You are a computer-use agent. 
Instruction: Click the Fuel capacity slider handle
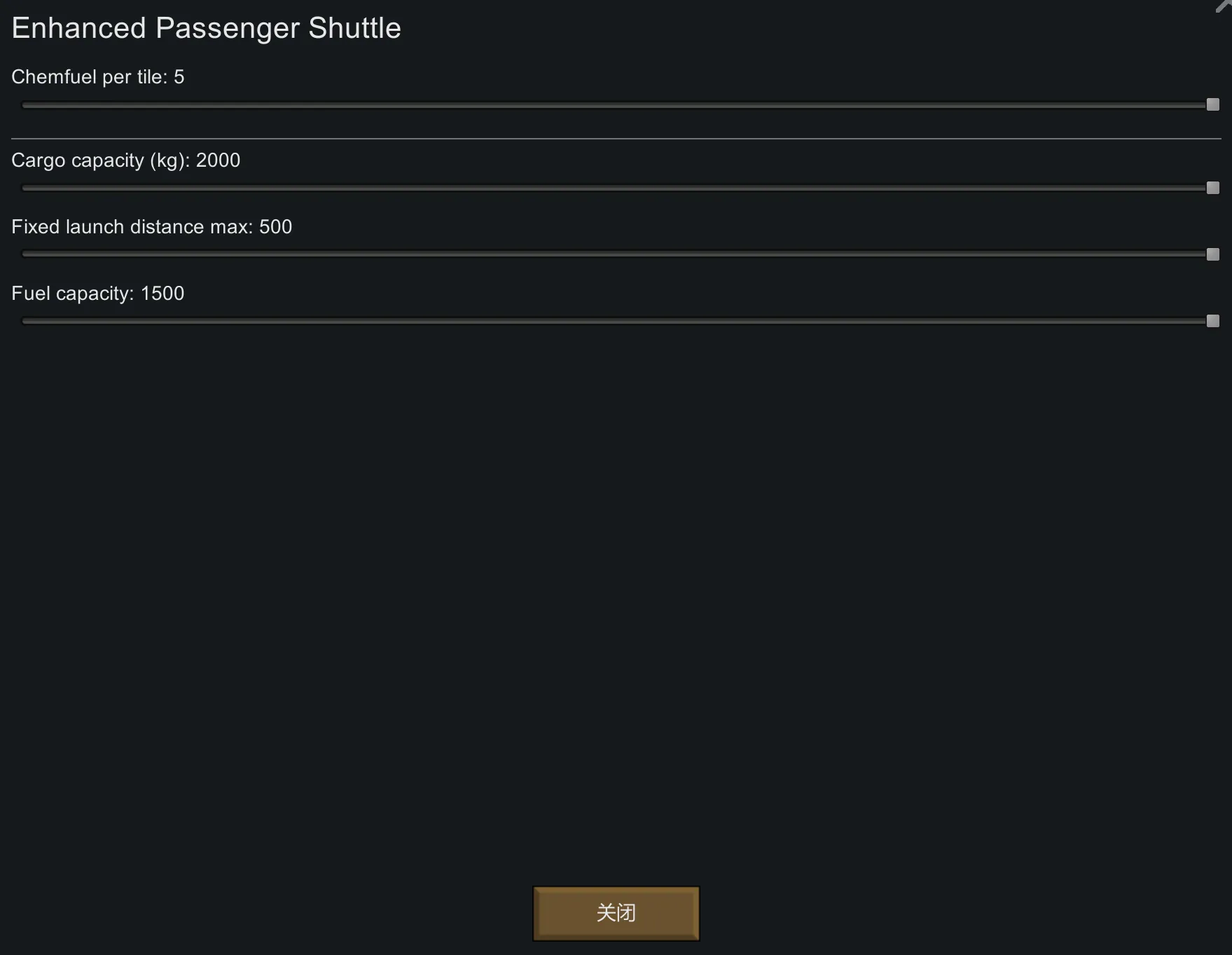tap(1212, 322)
